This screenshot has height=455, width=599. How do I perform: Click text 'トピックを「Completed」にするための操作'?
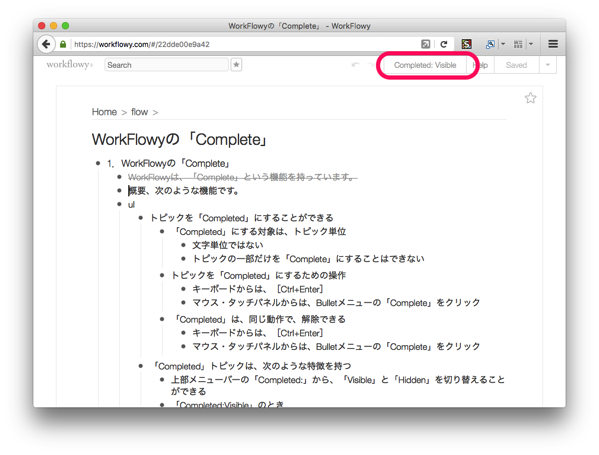(x=259, y=275)
